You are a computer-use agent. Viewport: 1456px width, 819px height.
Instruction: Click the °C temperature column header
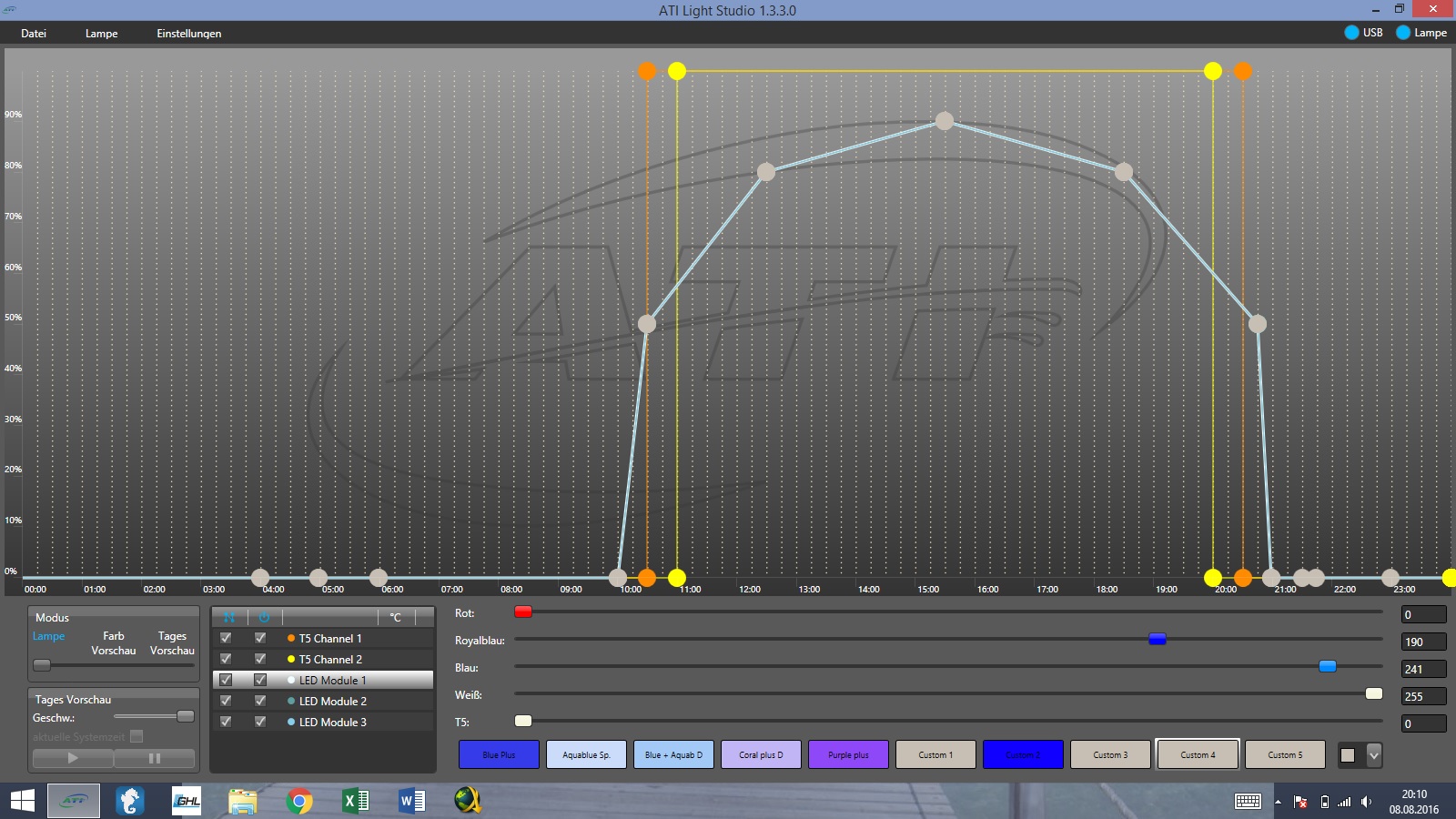click(396, 617)
